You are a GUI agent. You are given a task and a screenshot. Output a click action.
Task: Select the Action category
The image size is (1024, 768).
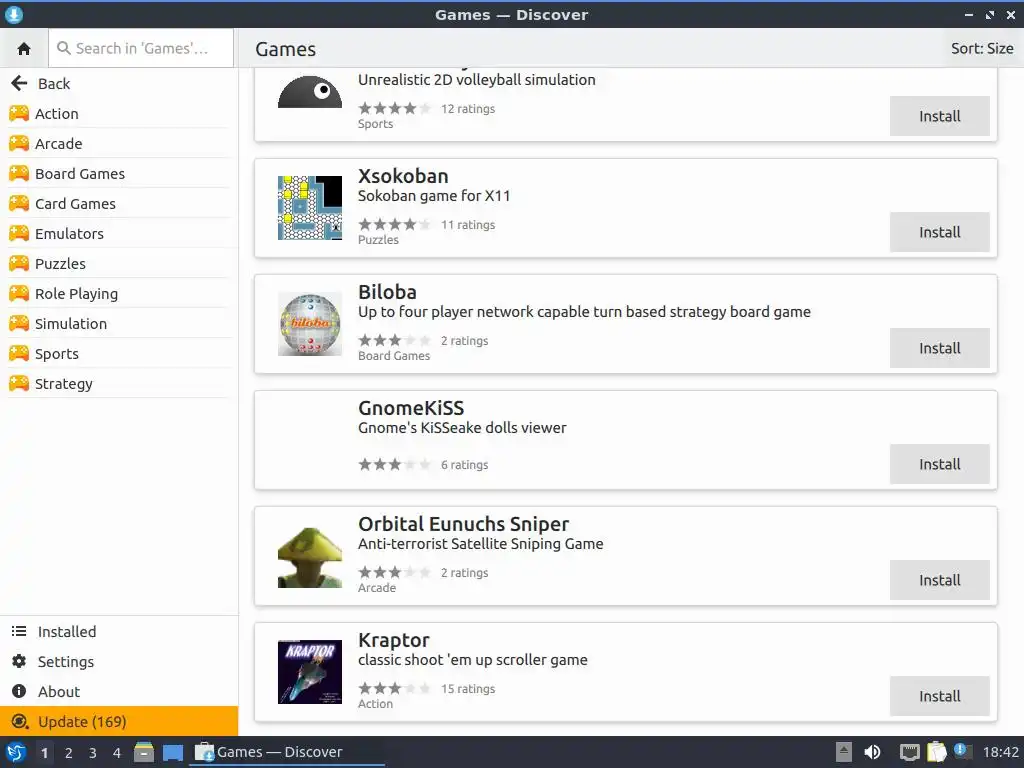tap(120, 114)
